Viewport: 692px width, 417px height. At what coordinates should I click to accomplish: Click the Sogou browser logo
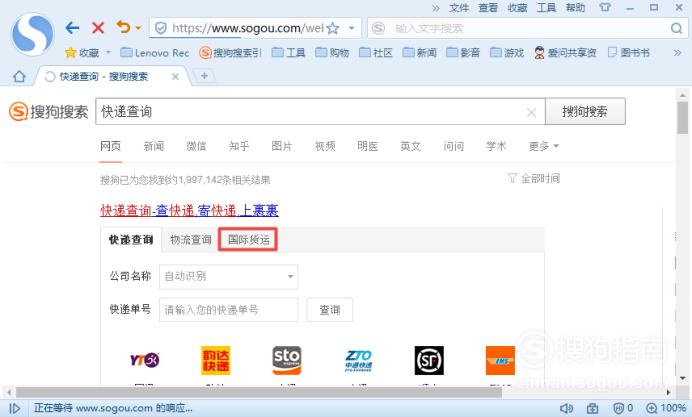point(32,34)
